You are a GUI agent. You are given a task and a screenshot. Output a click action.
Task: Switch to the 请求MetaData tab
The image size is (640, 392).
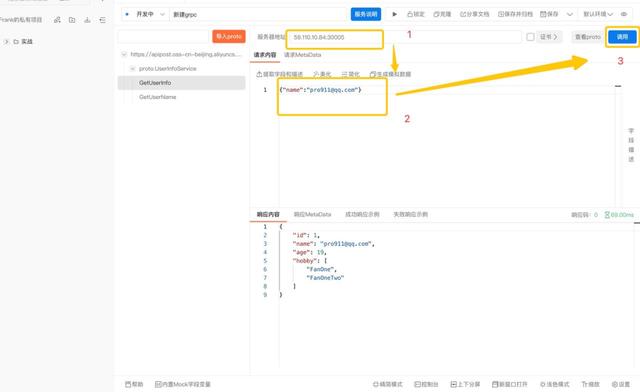click(x=302, y=55)
